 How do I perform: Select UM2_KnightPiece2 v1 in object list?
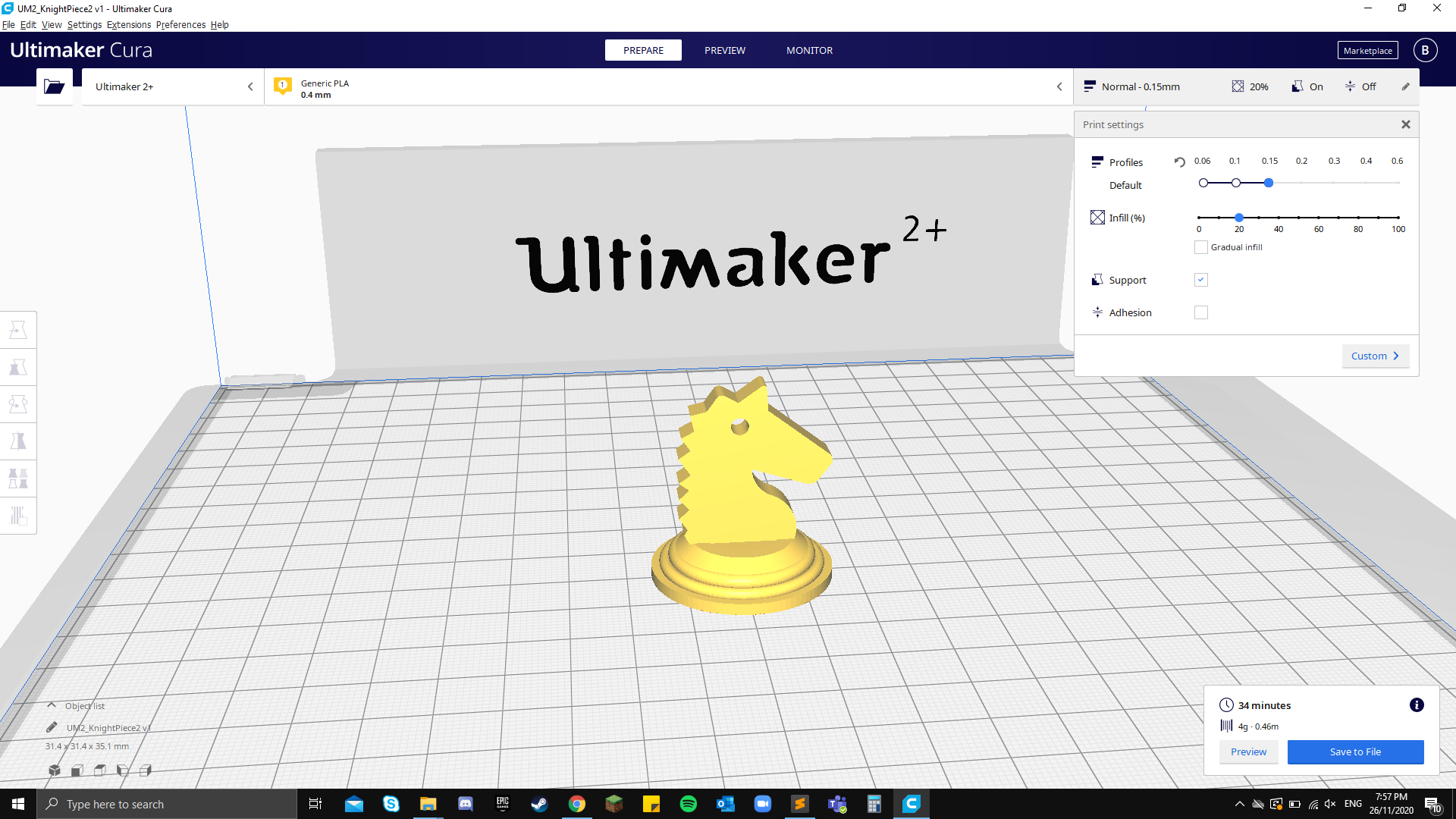108,727
